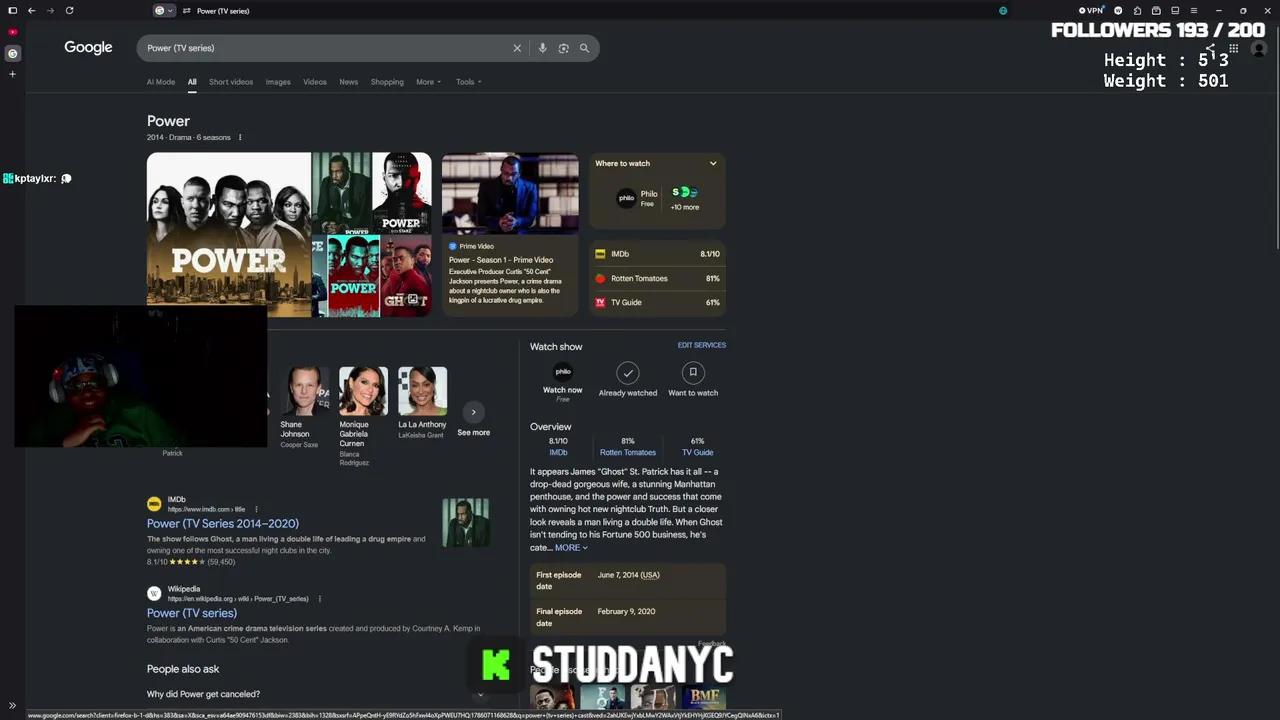Expand the Where to watch panel

713,163
